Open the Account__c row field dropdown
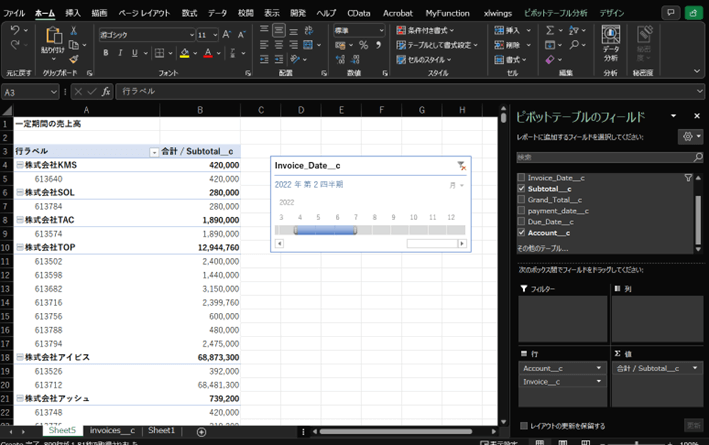 pos(599,368)
